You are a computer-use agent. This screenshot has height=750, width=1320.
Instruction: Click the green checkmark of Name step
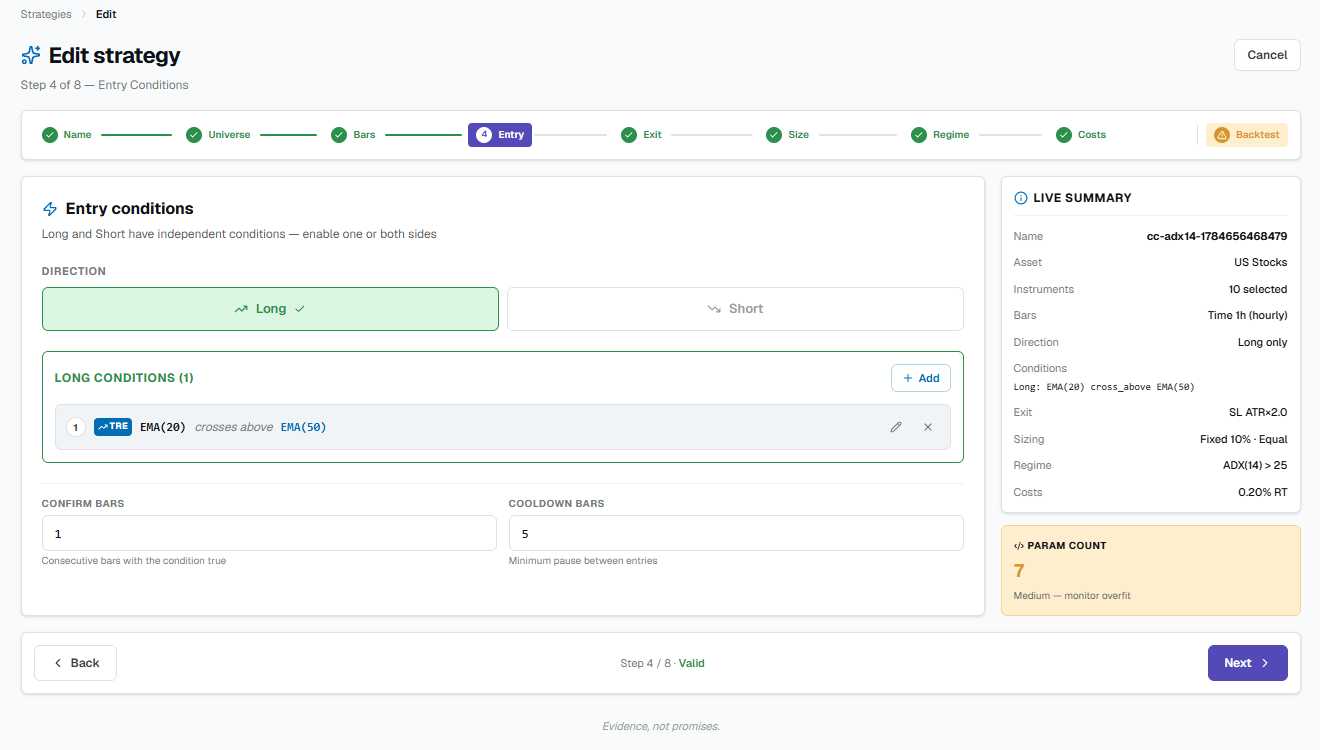(49, 135)
